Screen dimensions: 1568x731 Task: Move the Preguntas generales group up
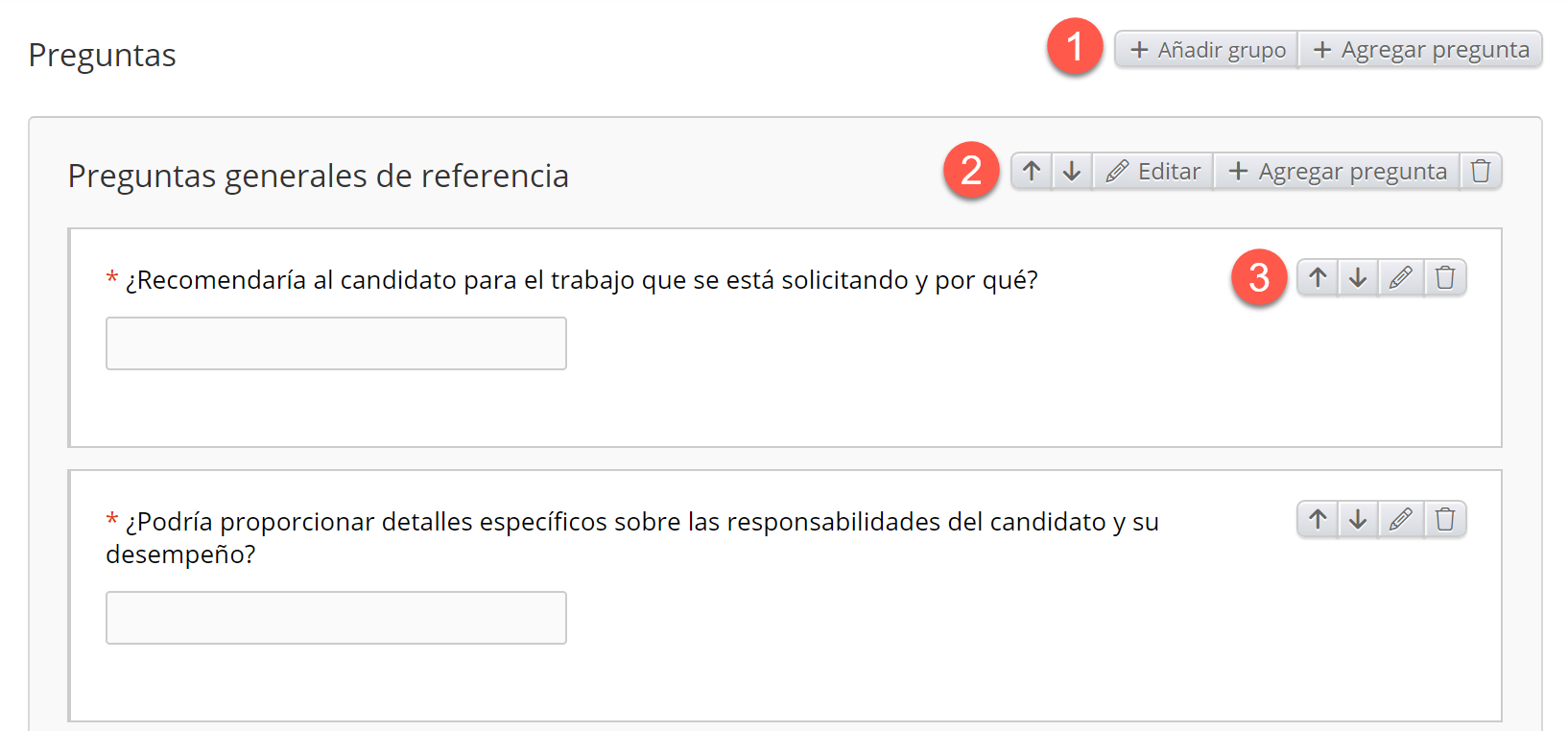(x=1032, y=172)
